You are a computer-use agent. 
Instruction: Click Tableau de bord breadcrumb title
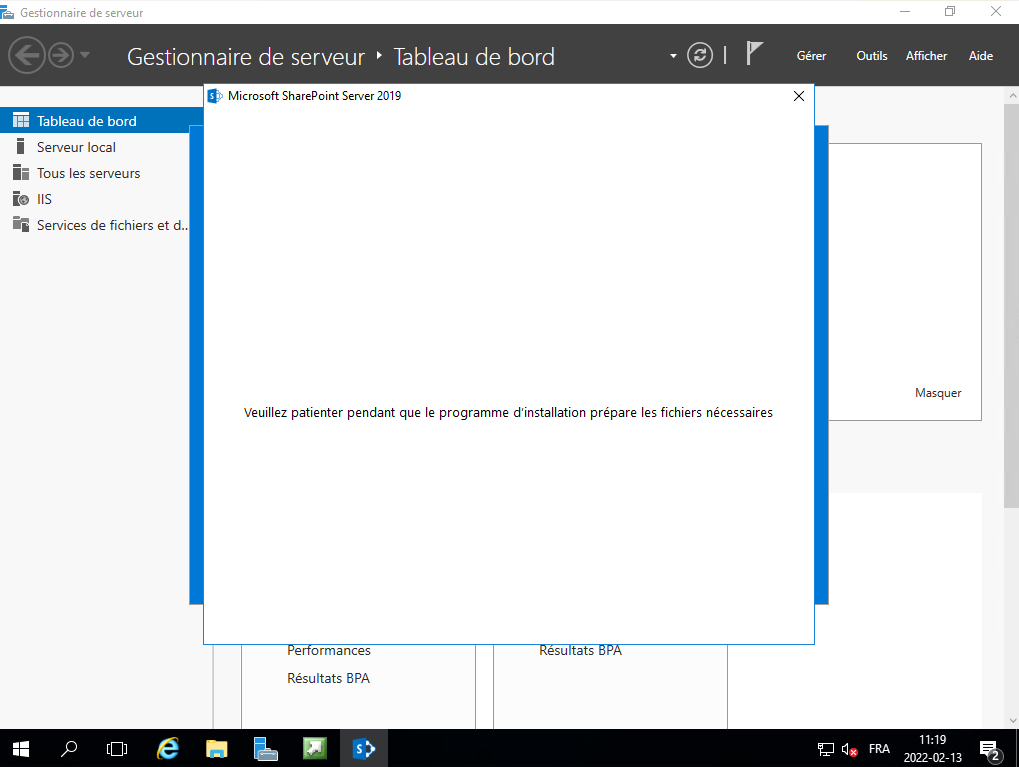(x=474, y=57)
